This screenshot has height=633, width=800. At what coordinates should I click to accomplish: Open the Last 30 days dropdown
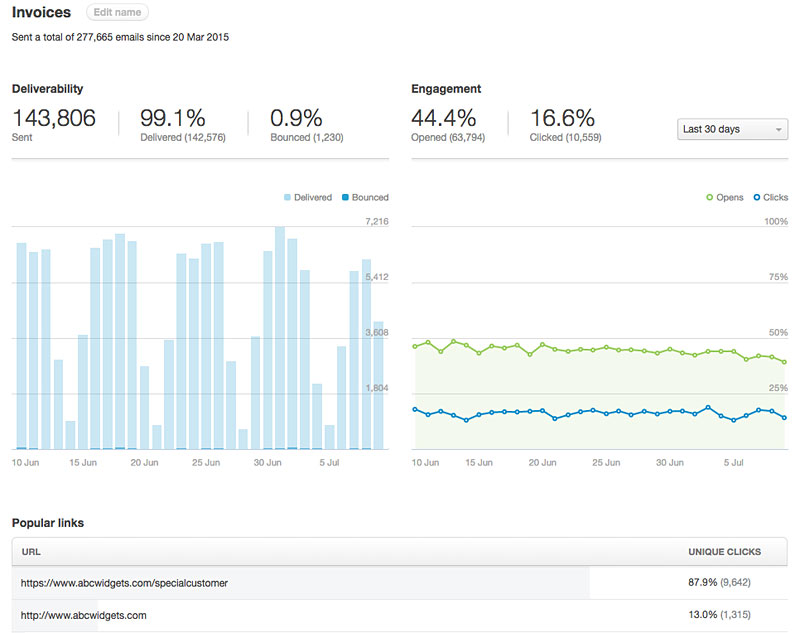[x=732, y=129]
